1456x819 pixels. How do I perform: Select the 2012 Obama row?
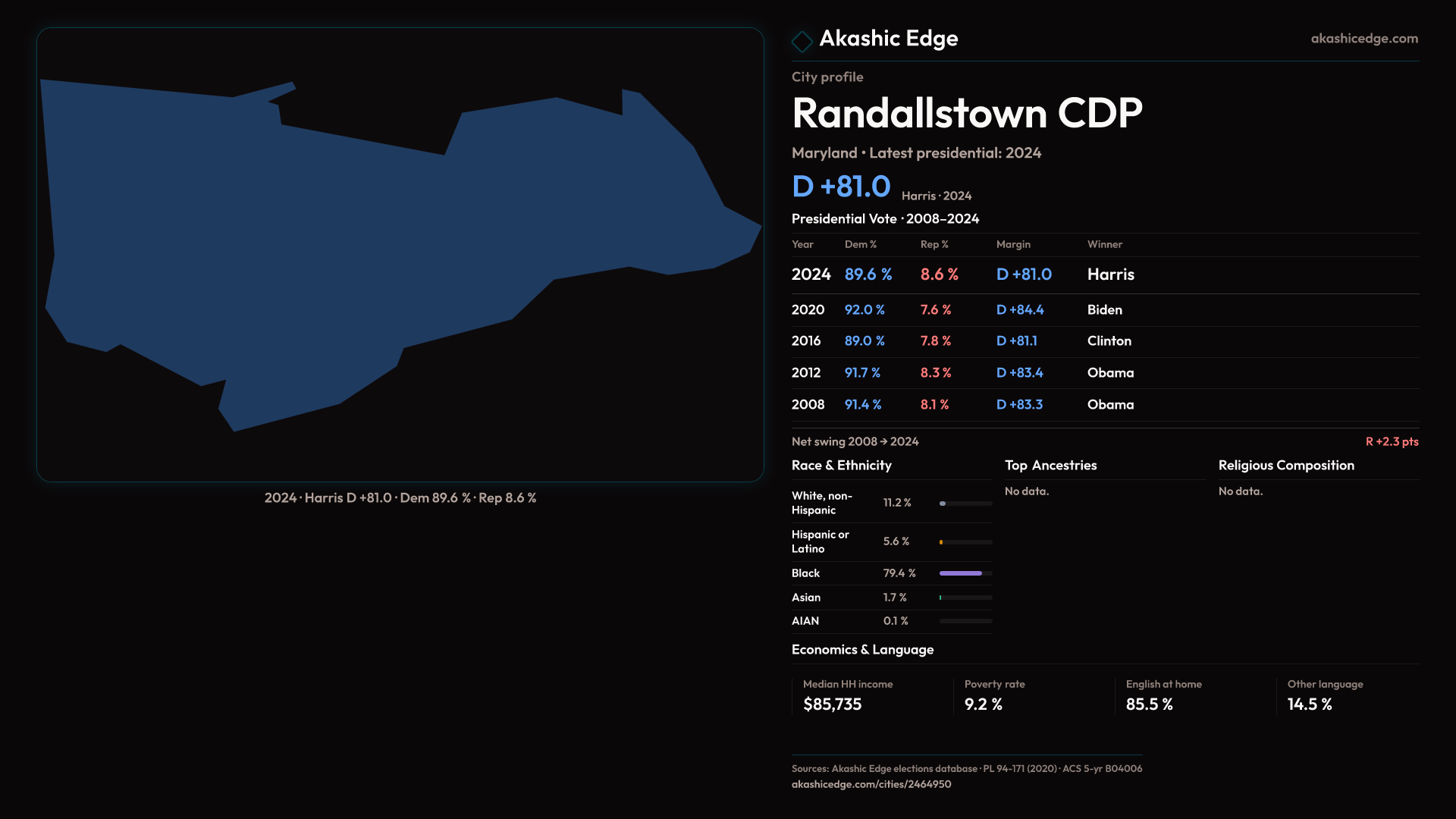(1104, 373)
